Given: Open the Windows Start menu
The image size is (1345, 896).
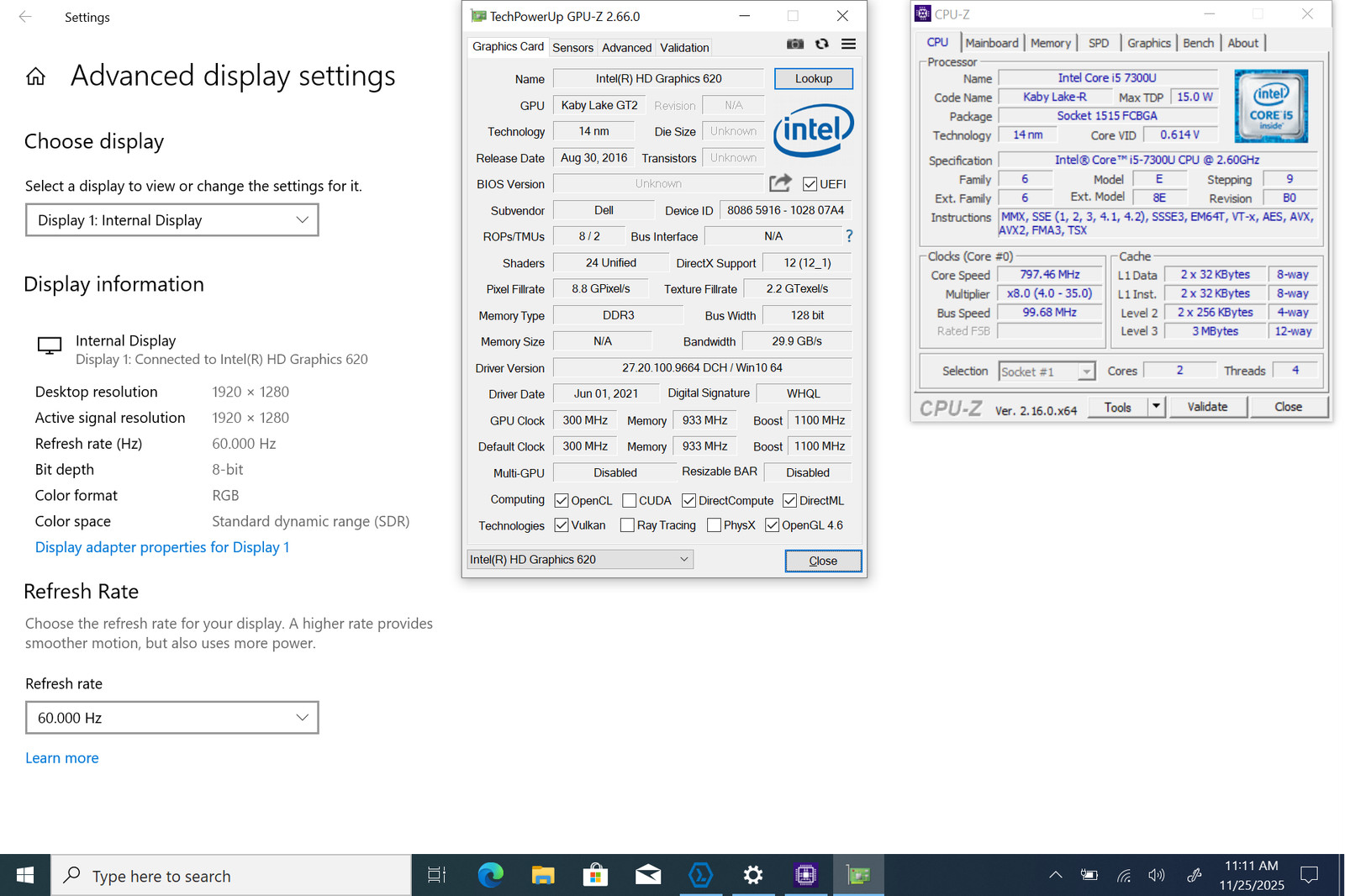Looking at the screenshot, I should [25, 875].
